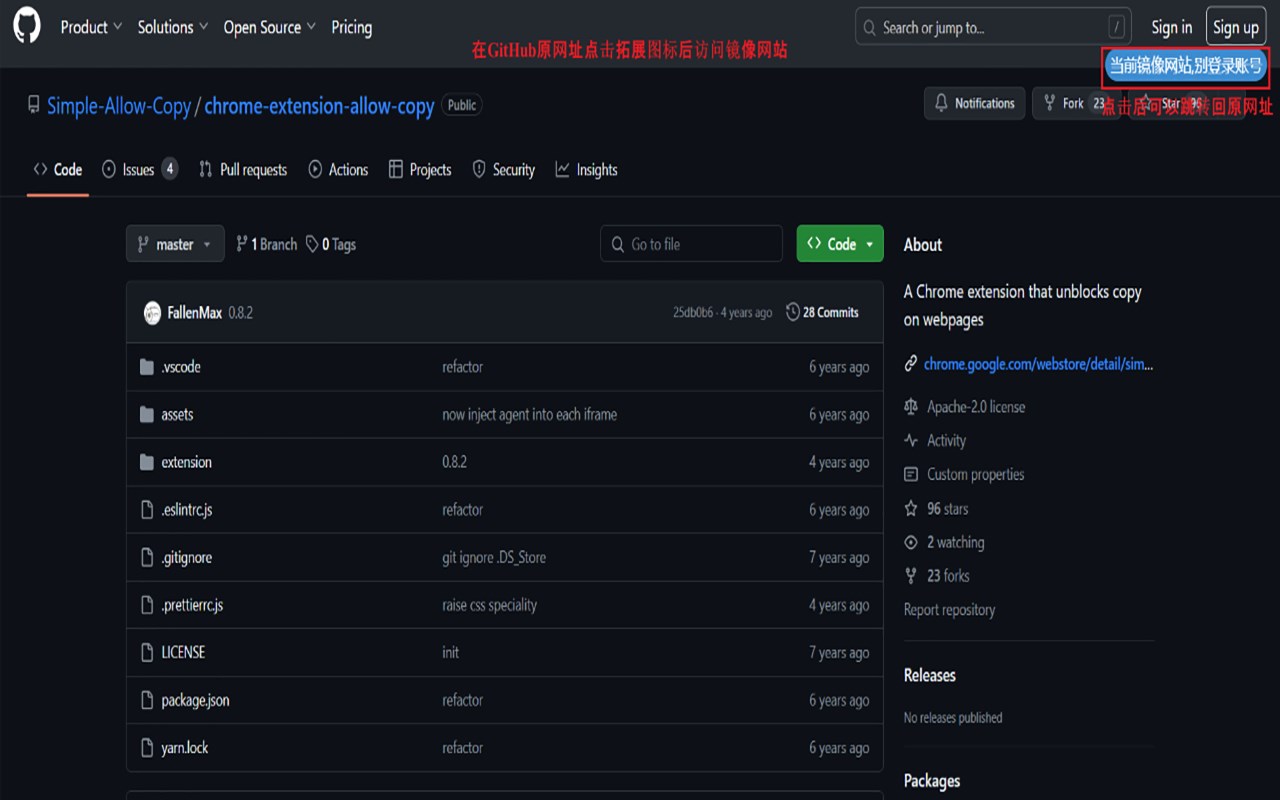Open commit hash 25db0b6
Screen dimensions: 1280x800
pos(693,313)
